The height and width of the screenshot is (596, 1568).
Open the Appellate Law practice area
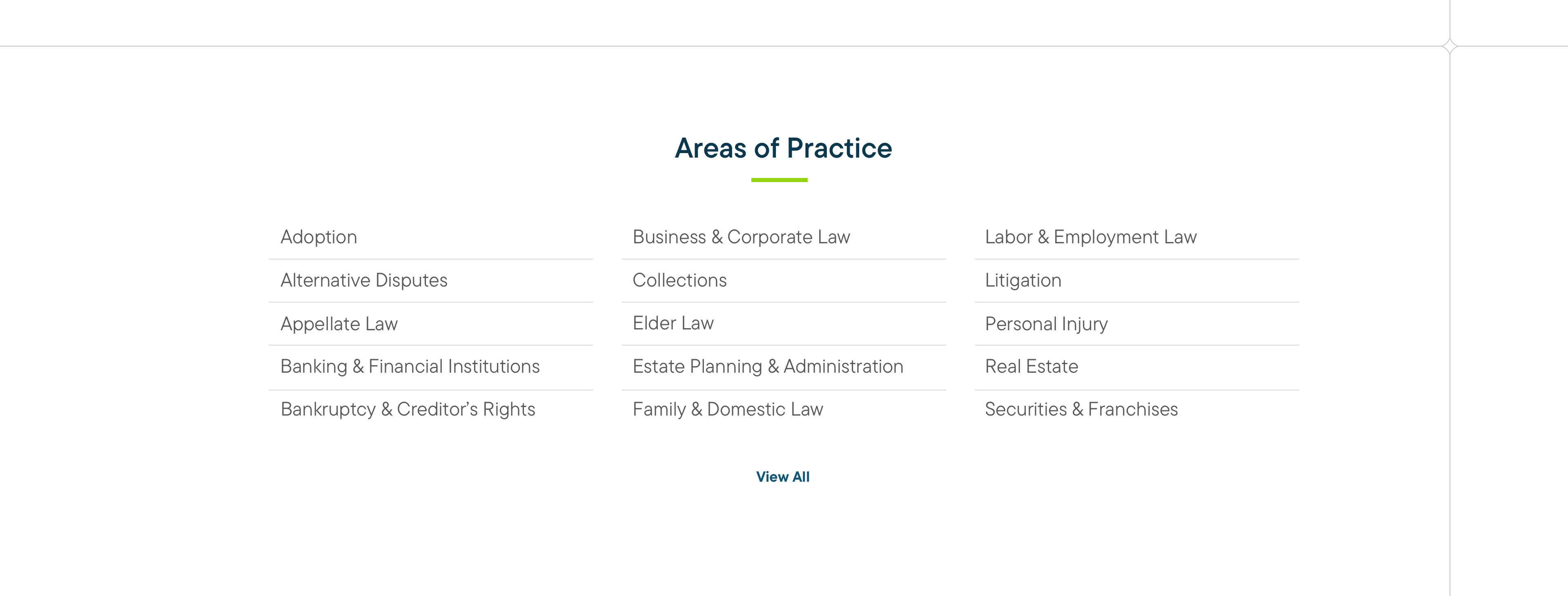(x=339, y=323)
